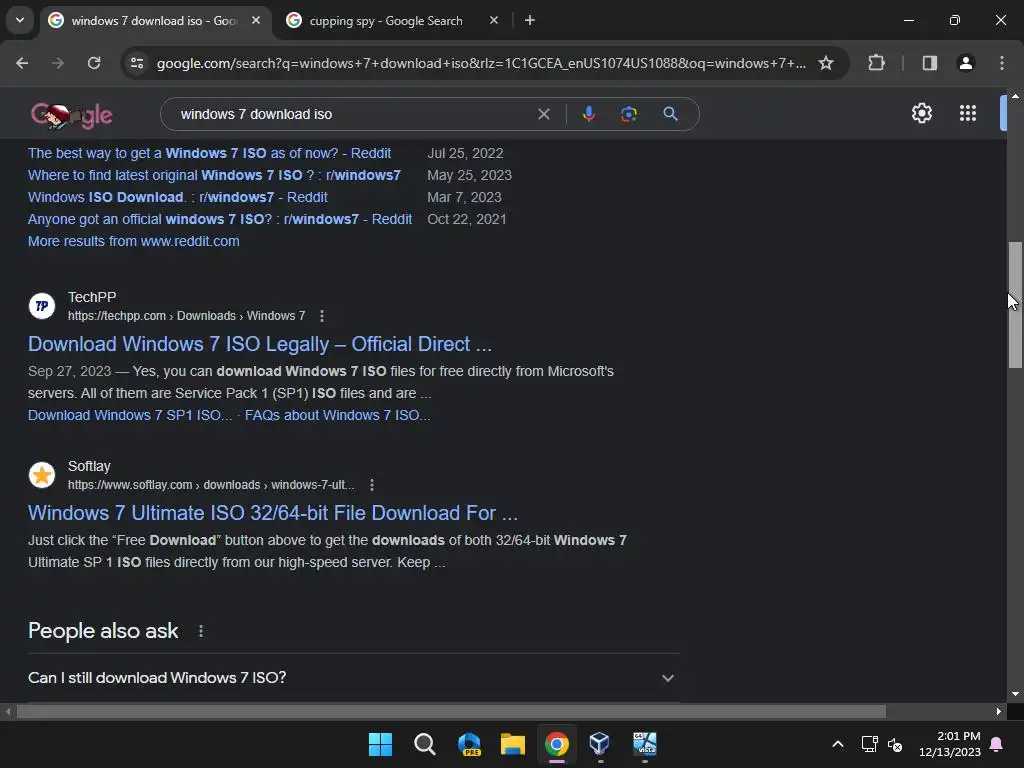Click the horizontal scrollbar thumb
Image resolution: width=1024 pixels, height=768 pixels.
(x=451, y=711)
